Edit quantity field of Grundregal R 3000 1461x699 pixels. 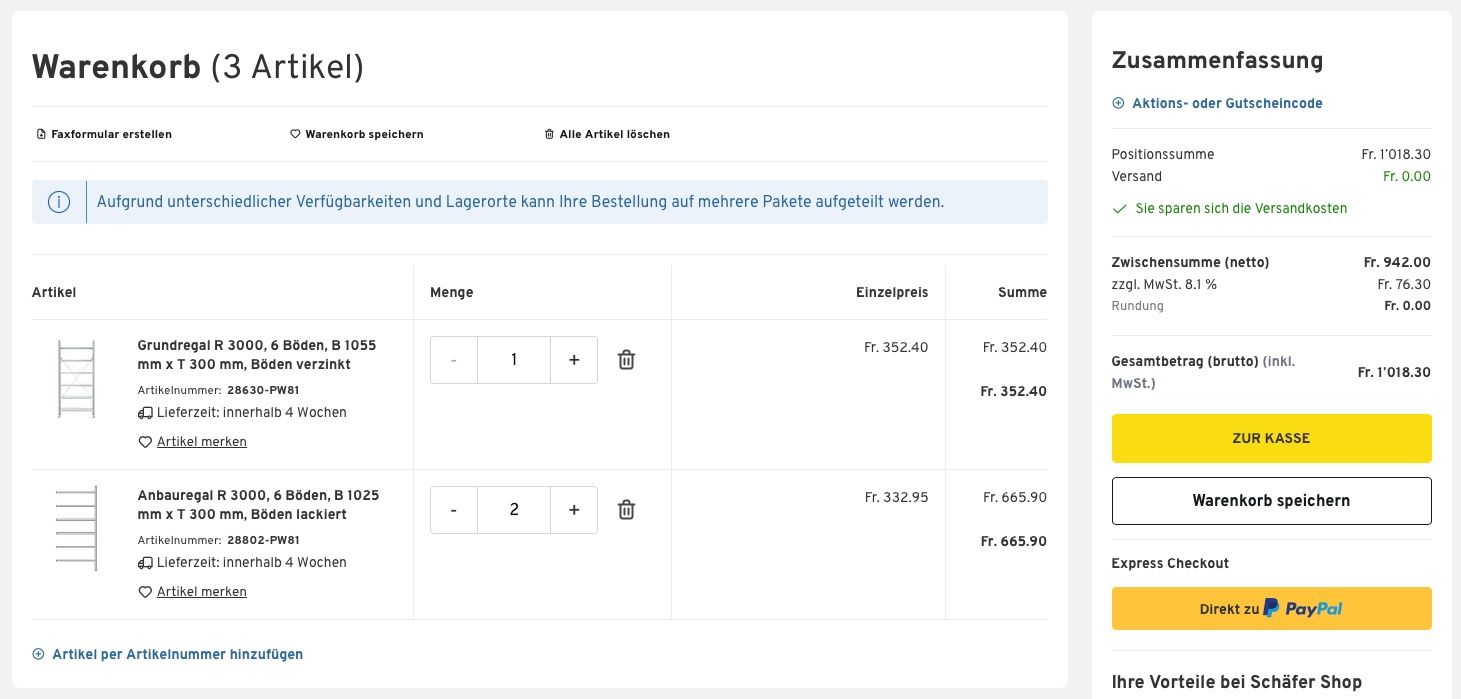point(514,360)
